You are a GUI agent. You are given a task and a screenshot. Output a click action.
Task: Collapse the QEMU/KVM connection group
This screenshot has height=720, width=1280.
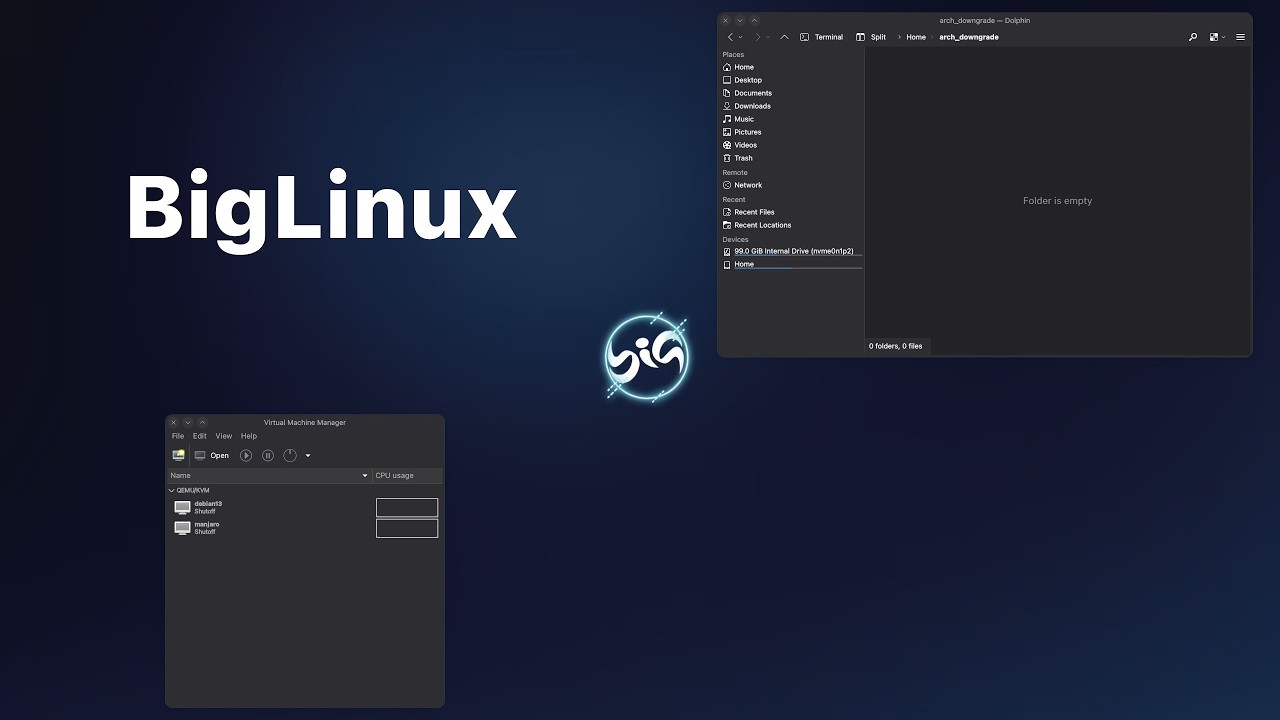(x=172, y=491)
